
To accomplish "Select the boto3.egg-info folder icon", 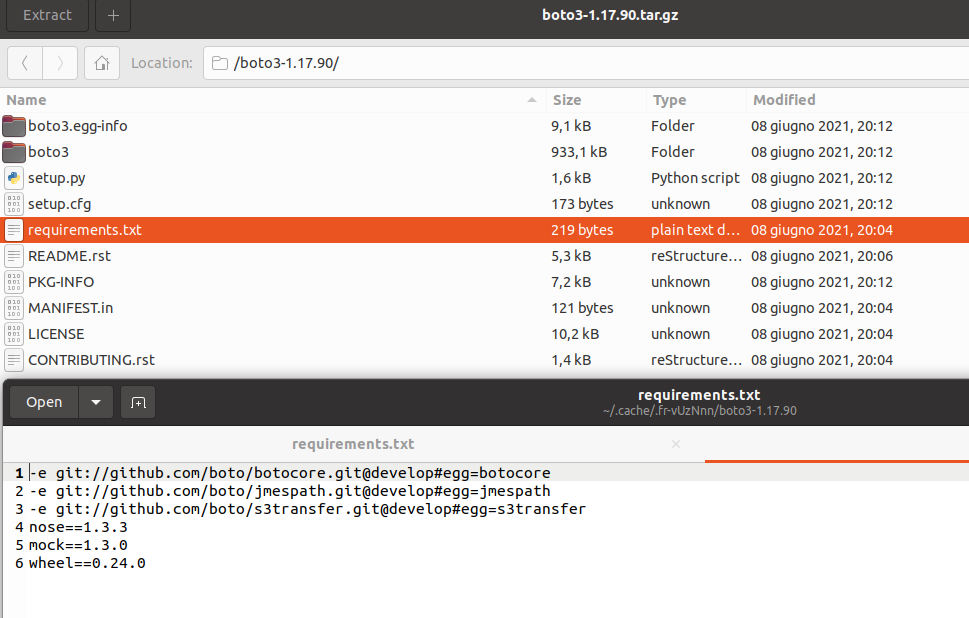I will coord(14,126).
